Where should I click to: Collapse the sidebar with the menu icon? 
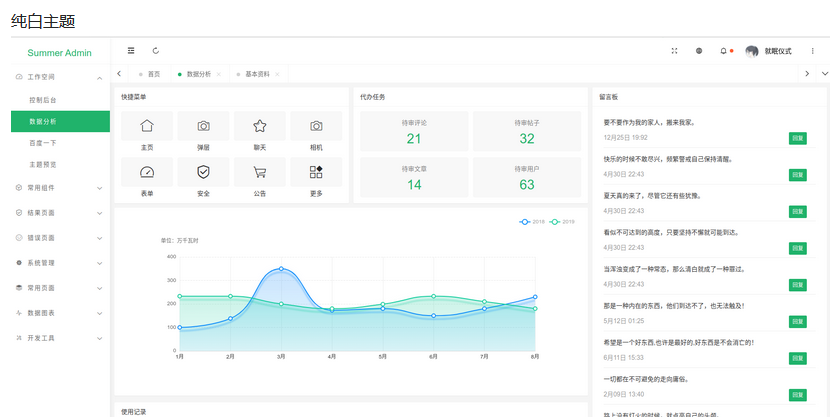coord(131,50)
